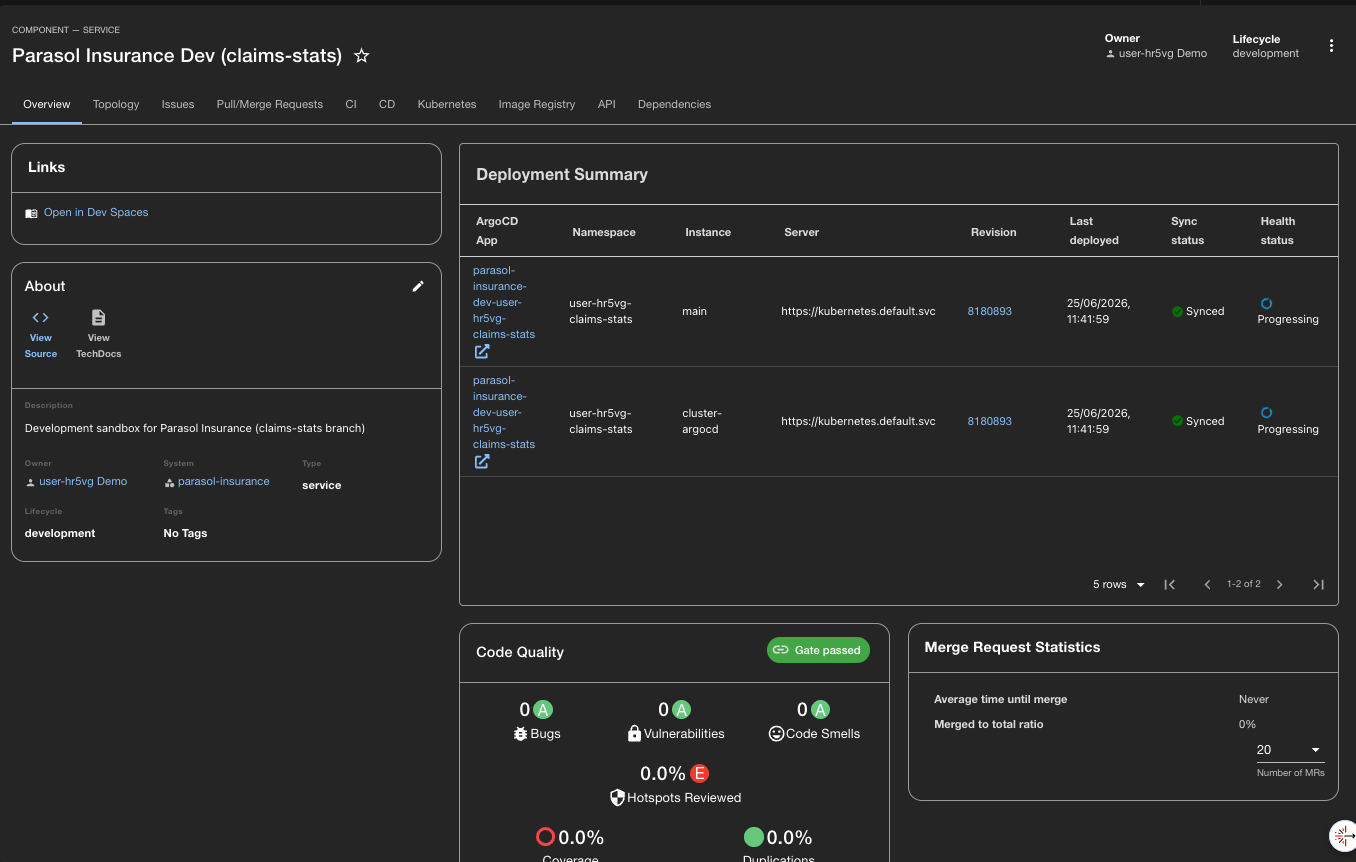The width and height of the screenshot is (1356, 862).
Task: Open View Source code icon
Action: [41, 317]
